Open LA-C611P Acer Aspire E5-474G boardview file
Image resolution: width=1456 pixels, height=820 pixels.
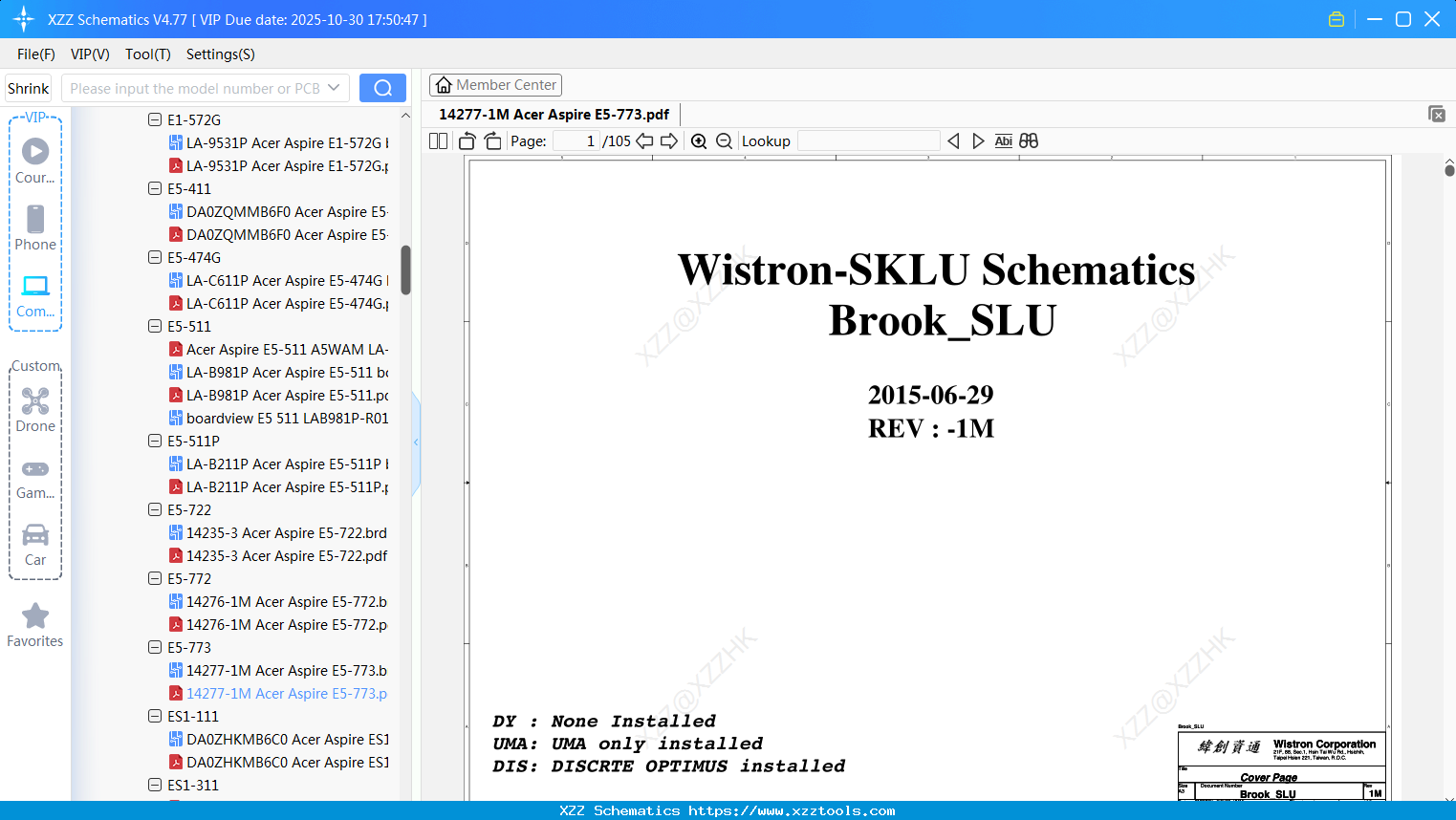pyautogui.click(x=279, y=280)
